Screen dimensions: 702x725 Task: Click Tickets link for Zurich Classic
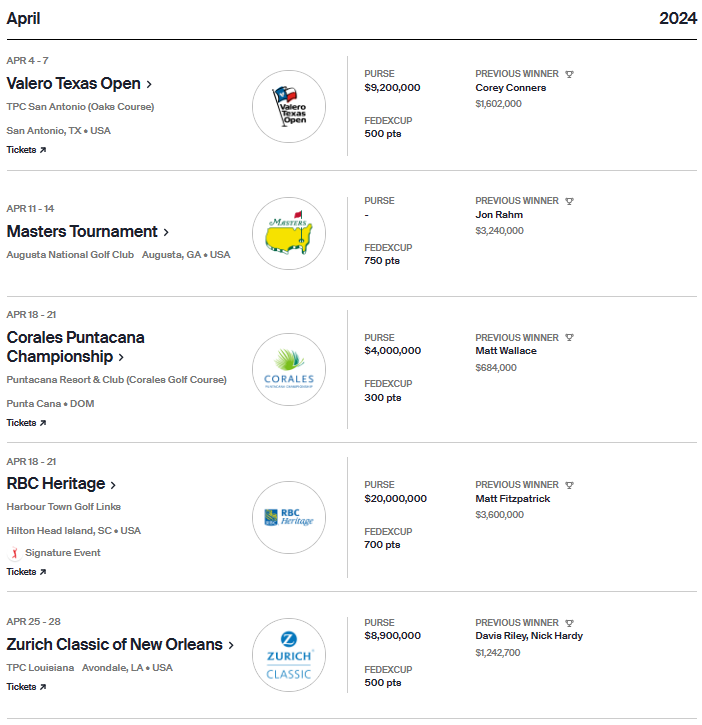coord(26,687)
